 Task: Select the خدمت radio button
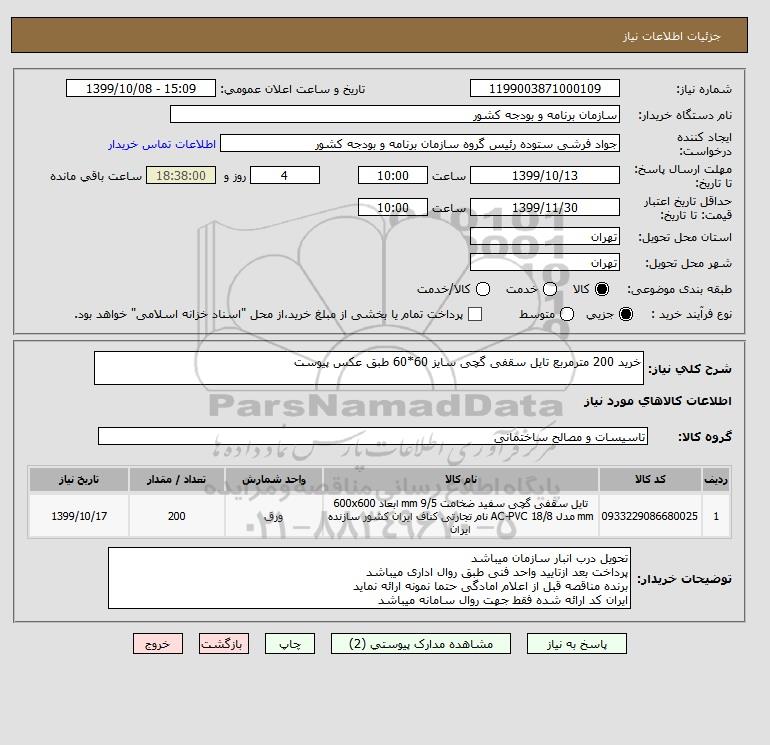point(550,289)
